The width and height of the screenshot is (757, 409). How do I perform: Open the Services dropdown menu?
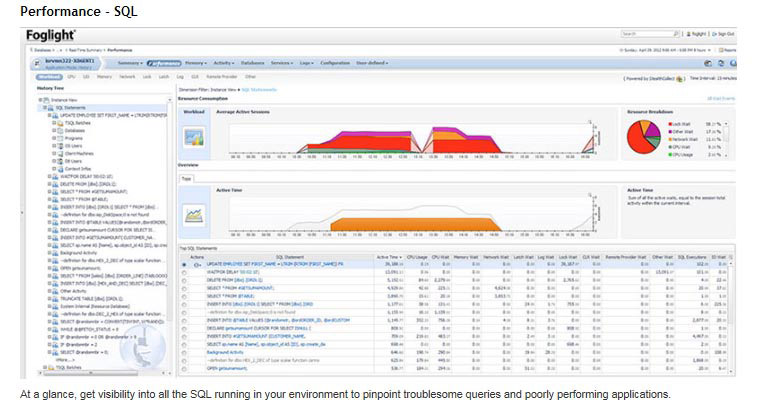(x=281, y=63)
